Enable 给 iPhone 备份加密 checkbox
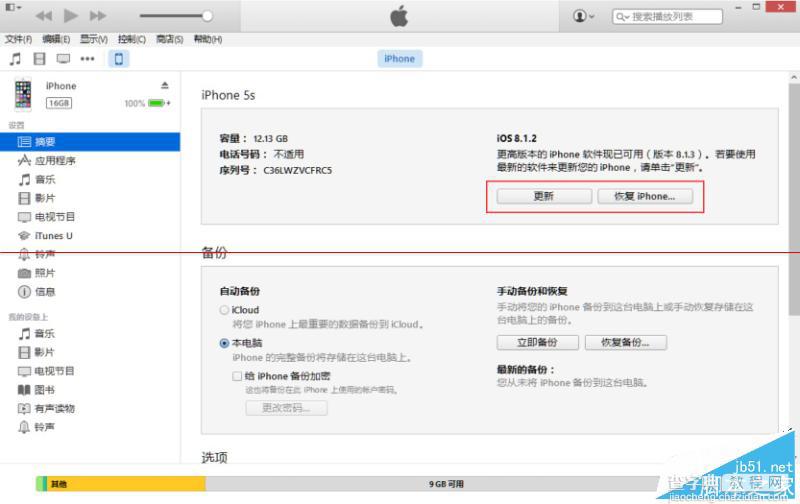This screenshot has width=800, height=504. pos(237,376)
